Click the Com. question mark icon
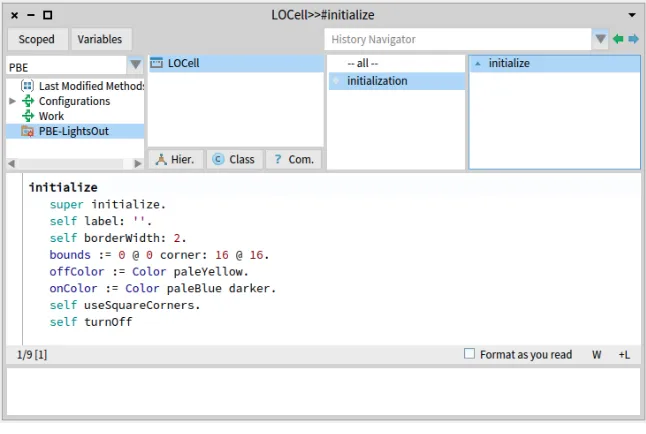This screenshot has width=646, height=434. point(278,159)
